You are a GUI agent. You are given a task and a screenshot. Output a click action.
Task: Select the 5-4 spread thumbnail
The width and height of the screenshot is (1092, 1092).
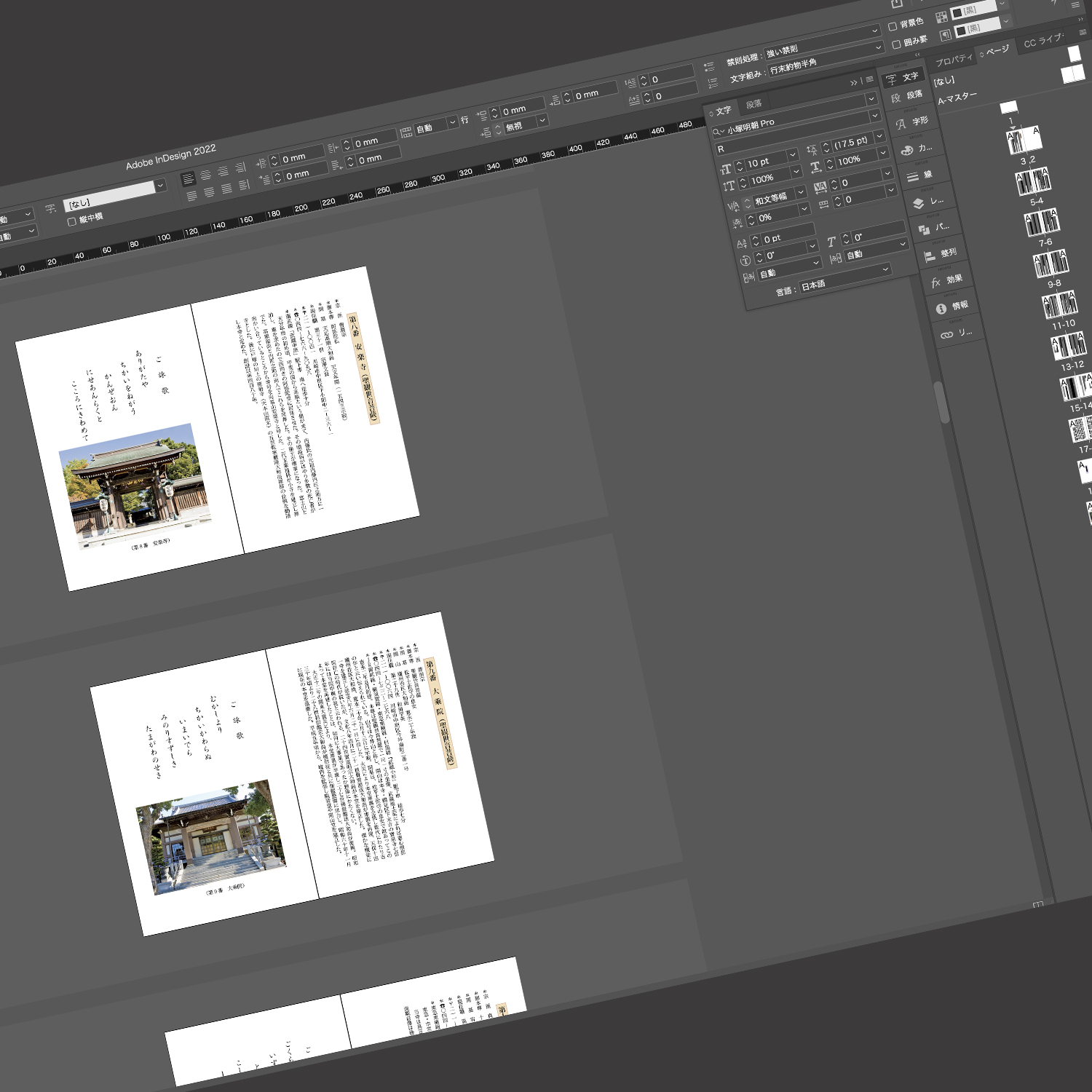point(1034,181)
